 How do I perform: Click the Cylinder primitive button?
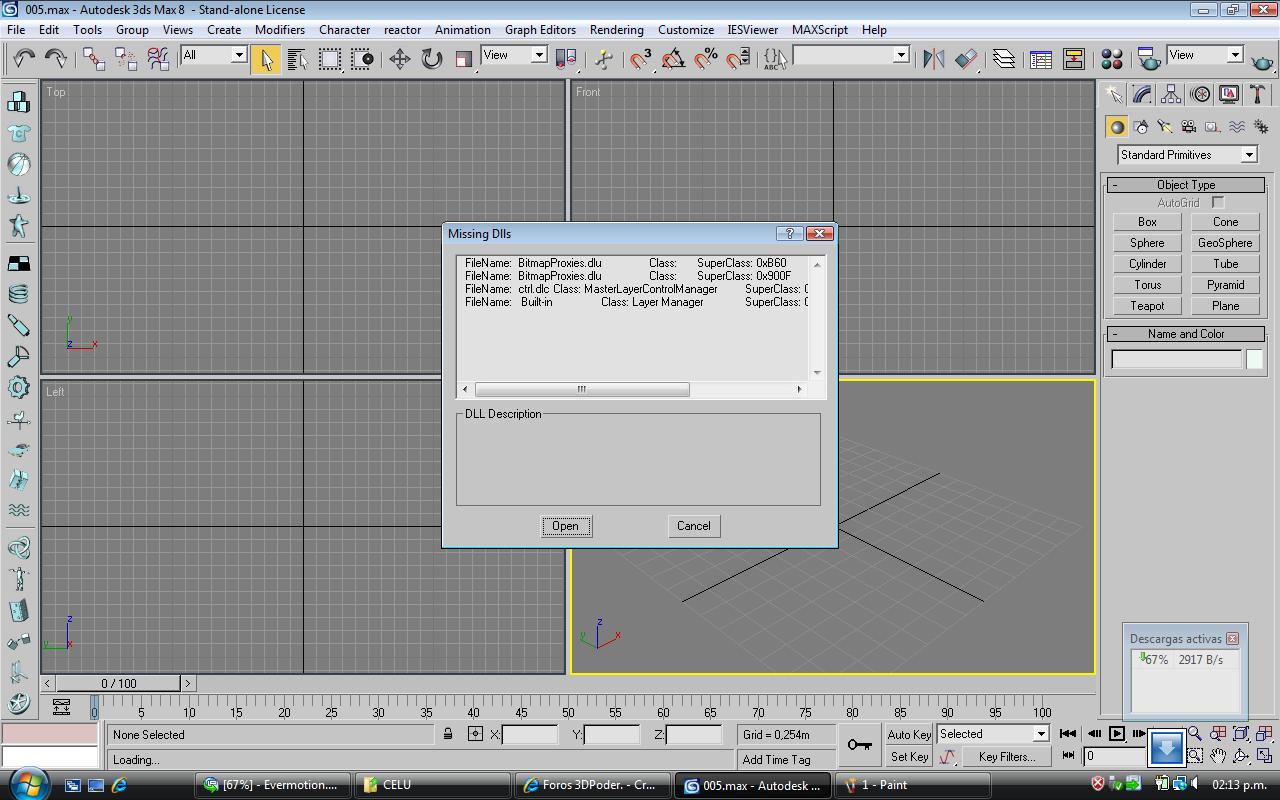point(1147,264)
